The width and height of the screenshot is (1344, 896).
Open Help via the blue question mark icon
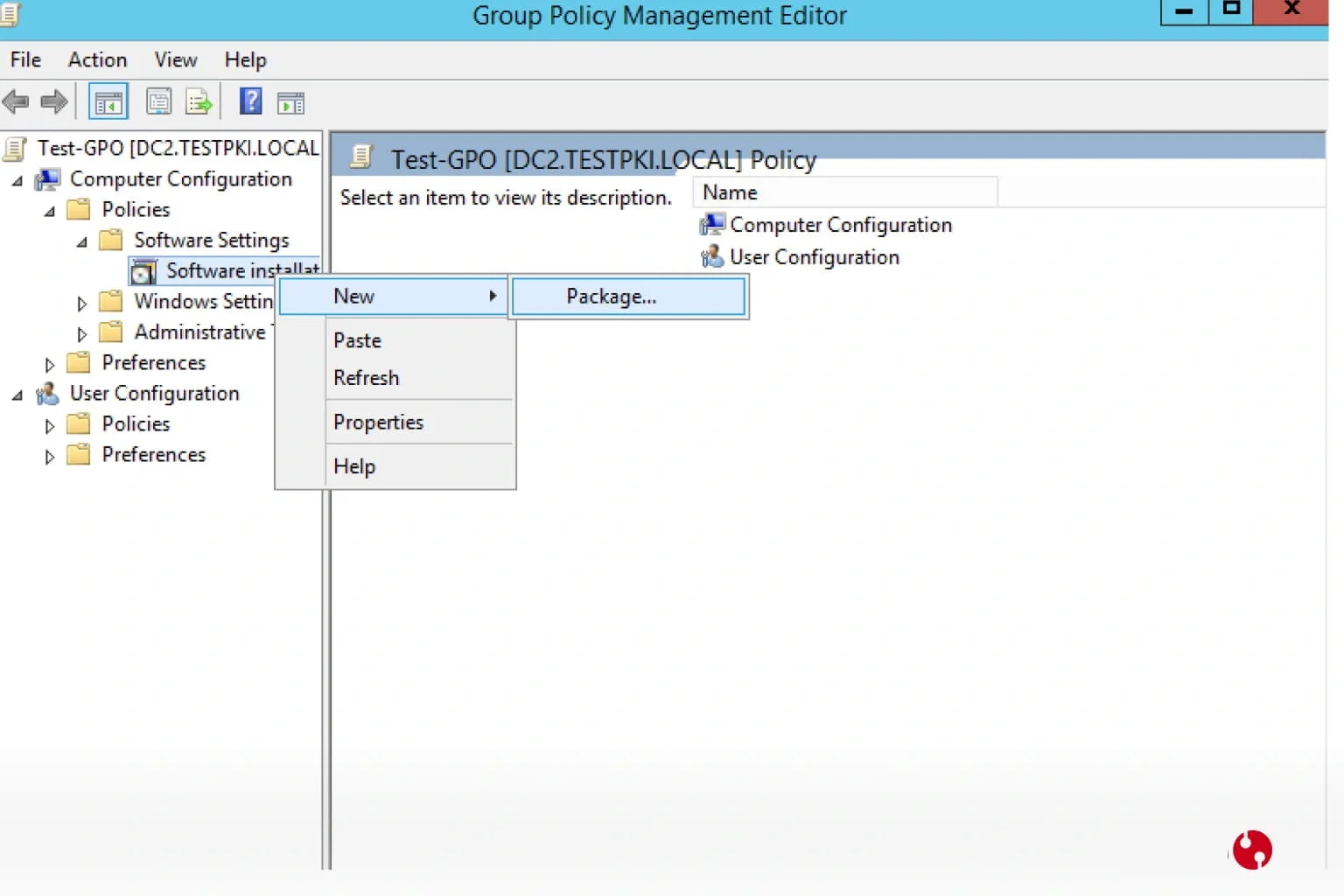coord(251,101)
